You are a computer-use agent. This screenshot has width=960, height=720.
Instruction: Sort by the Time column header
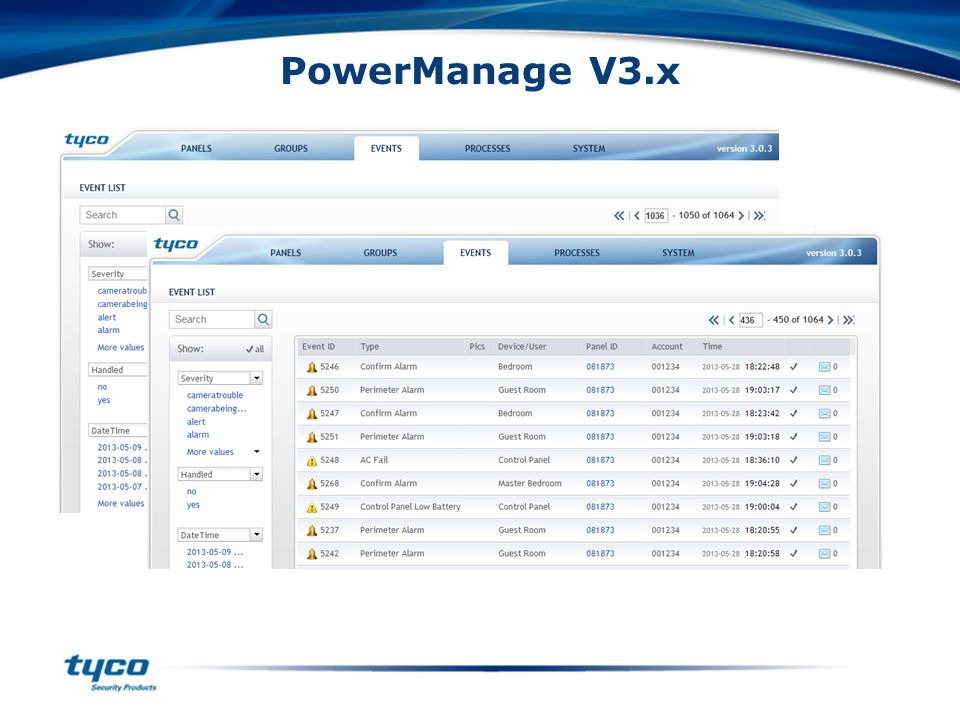[712, 347]
